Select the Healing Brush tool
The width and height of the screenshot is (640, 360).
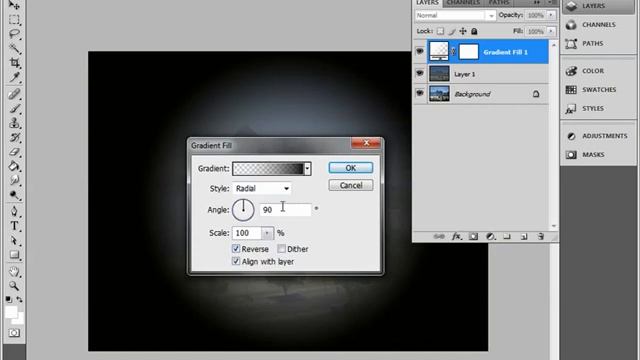14,94
